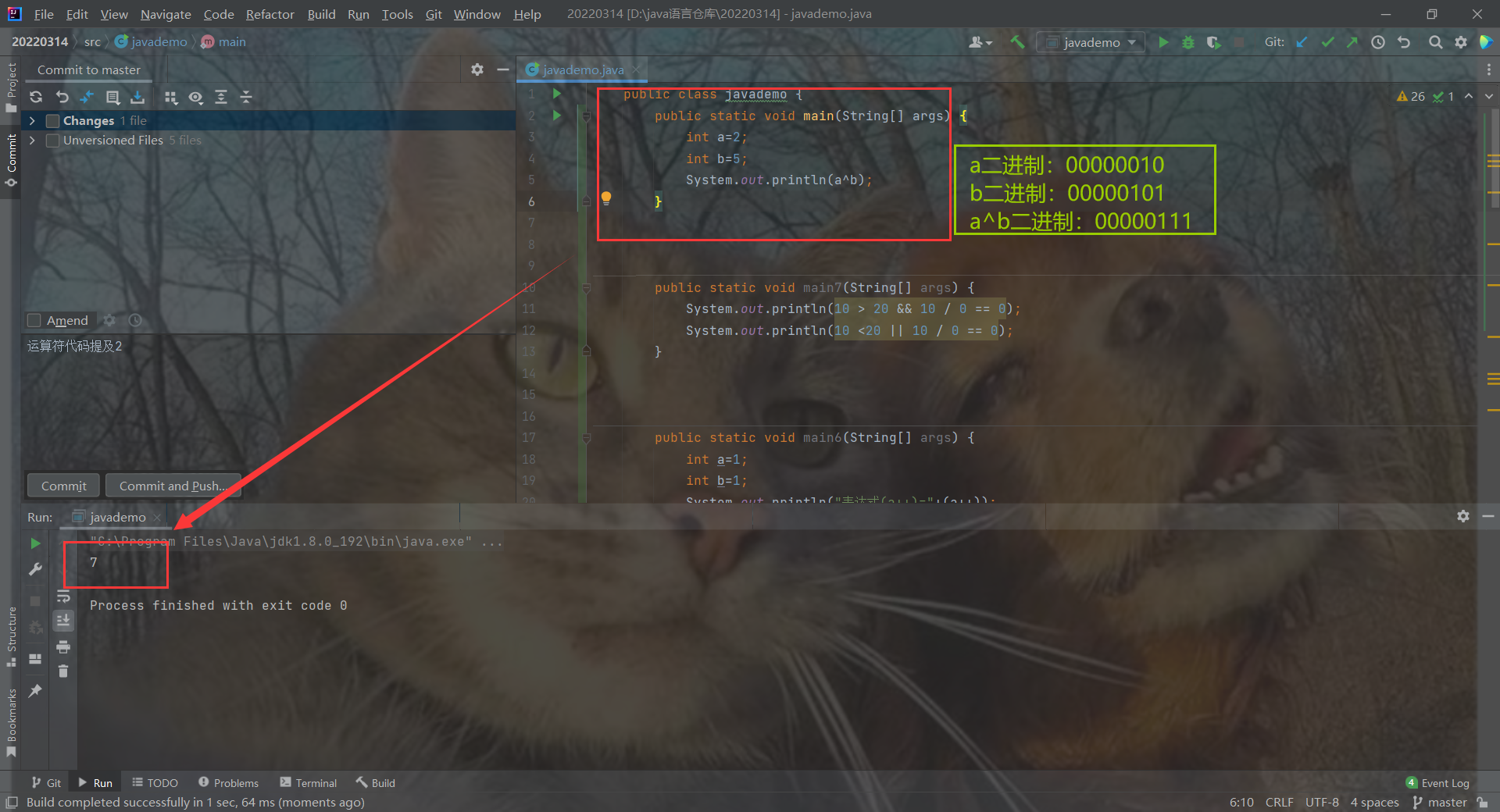This screenshot has height=812, width=1500.
Task: Open the Git menu
Action: click(x=434, y=14)
